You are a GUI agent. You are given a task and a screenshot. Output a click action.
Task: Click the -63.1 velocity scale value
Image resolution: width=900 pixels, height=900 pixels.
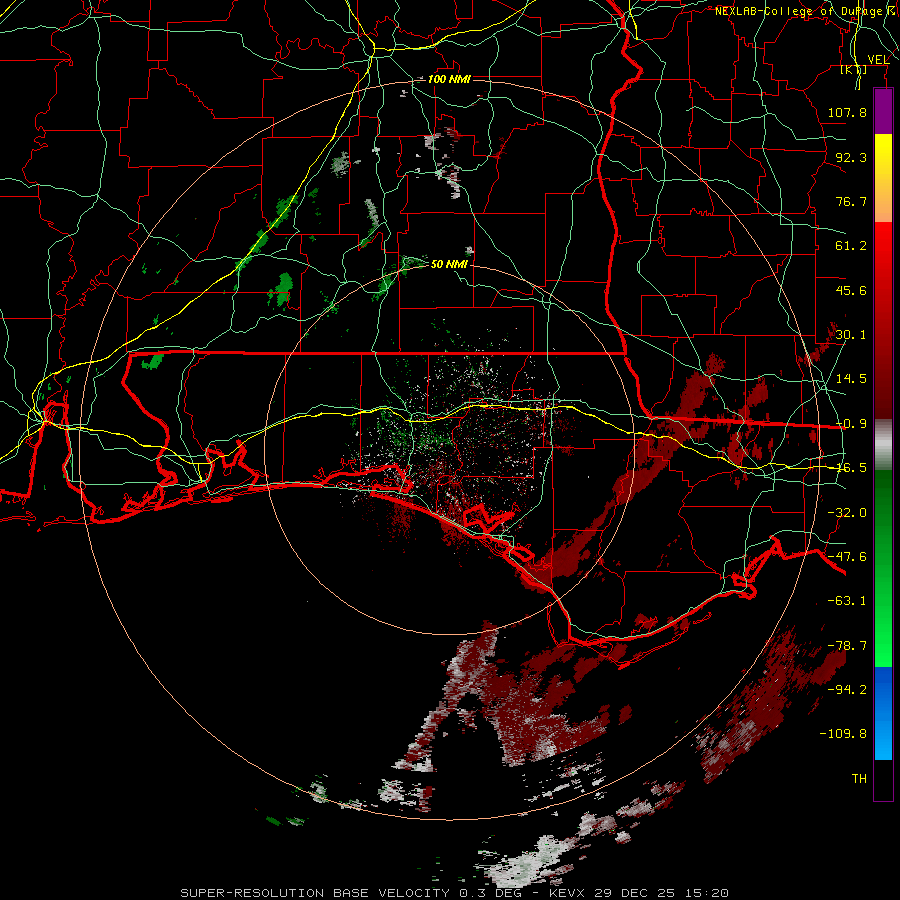pyautogui.click(x=847, y=601)
